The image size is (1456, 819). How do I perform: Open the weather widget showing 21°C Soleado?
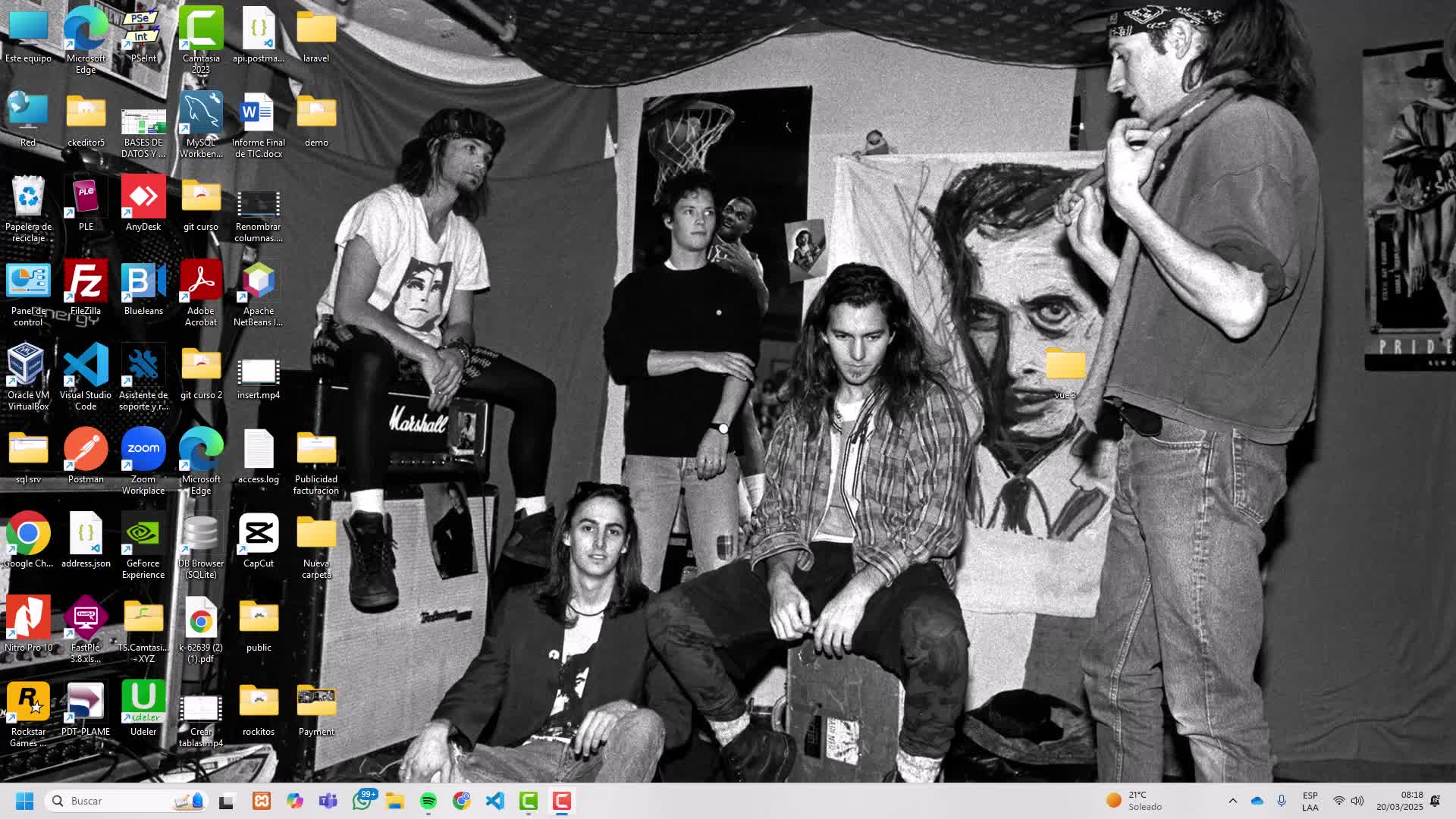pos(1134,801)
